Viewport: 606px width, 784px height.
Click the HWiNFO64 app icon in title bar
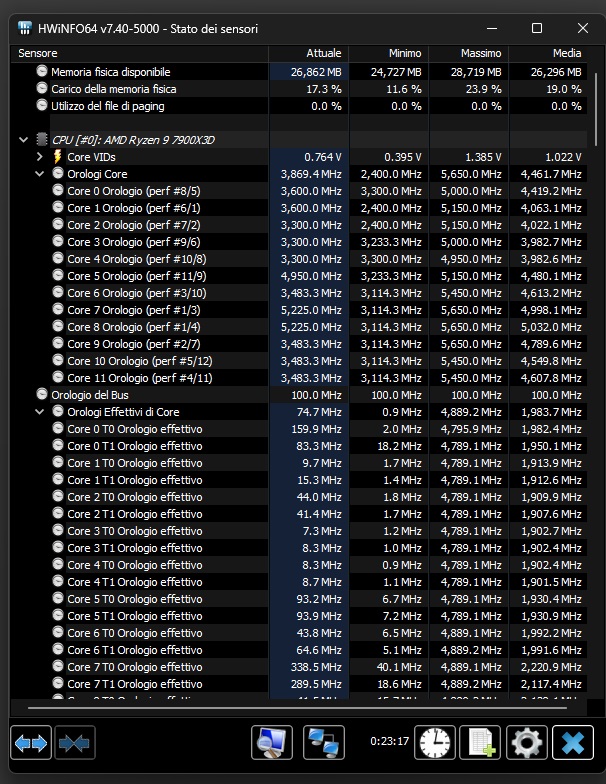24,28
